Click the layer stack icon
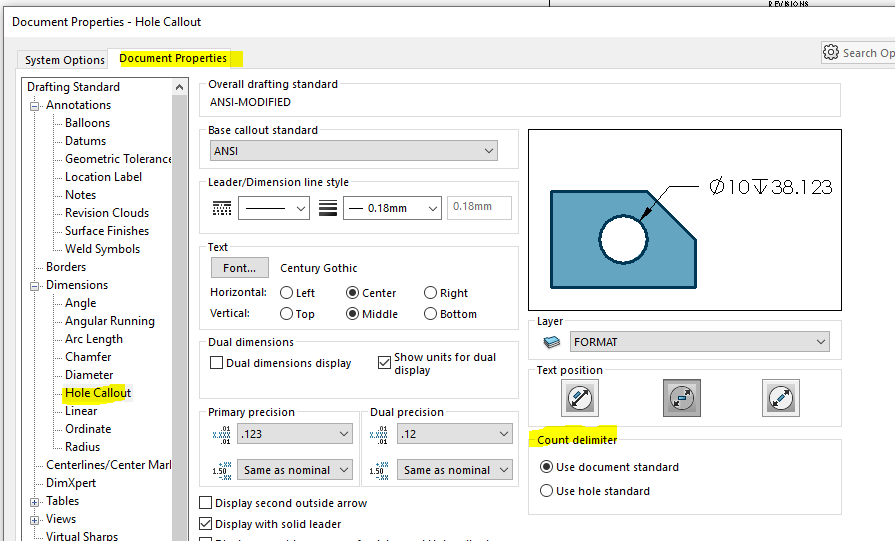The width and height of the screenshot is (895, 541). 551,342
